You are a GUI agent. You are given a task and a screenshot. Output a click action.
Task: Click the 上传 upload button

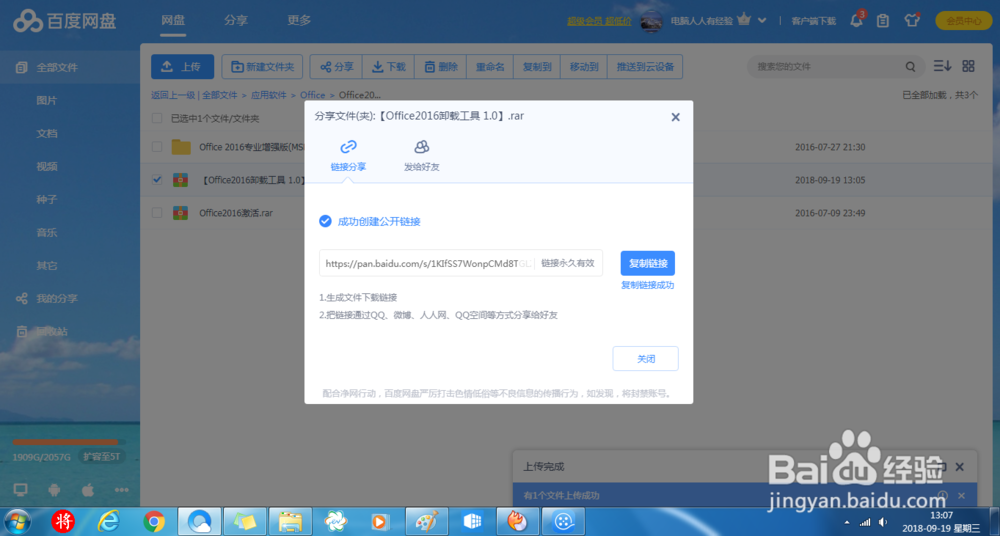pyautogui.click(x=182, y=66)
